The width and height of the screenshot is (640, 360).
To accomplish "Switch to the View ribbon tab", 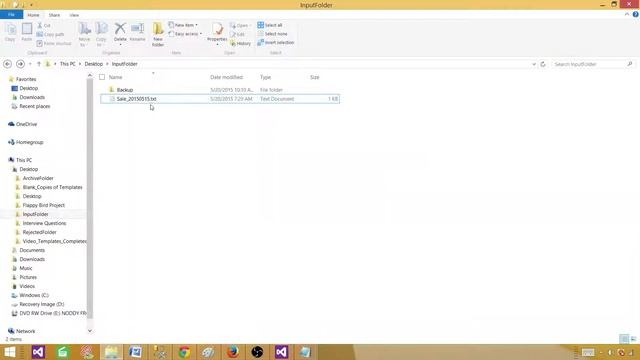I will click(74, 15).
